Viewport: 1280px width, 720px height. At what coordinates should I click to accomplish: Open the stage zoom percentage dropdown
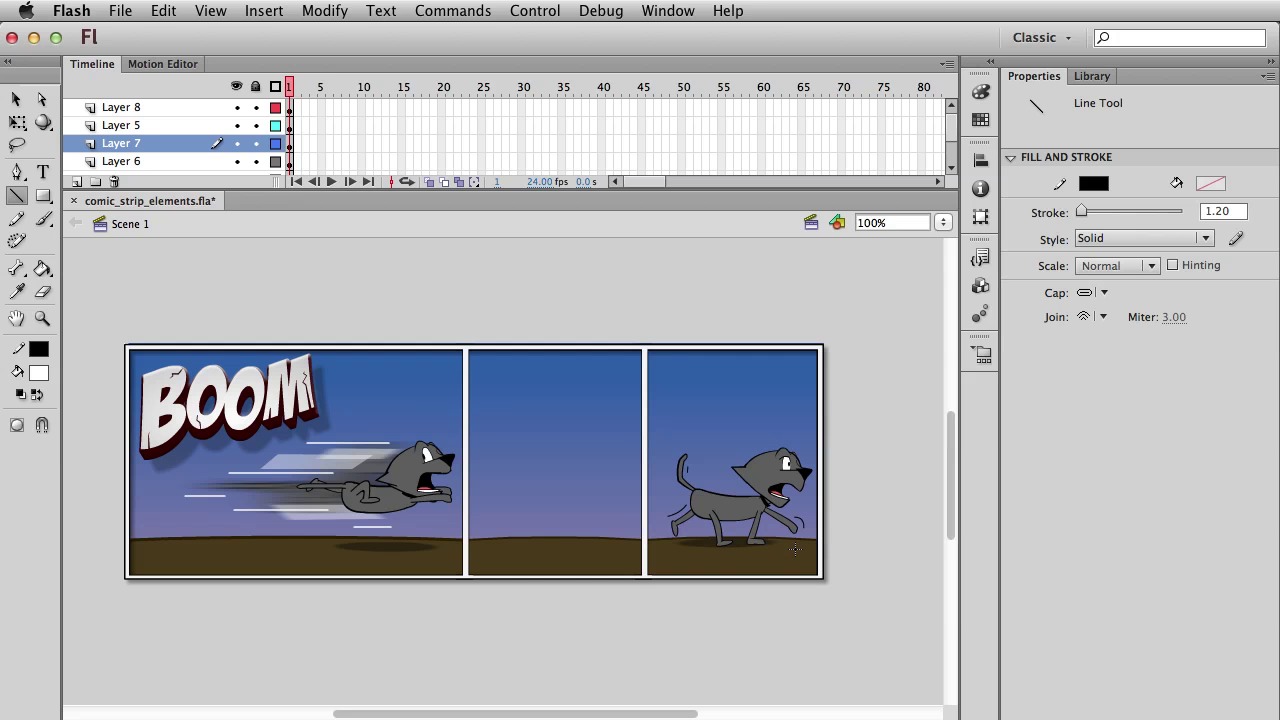943,222
